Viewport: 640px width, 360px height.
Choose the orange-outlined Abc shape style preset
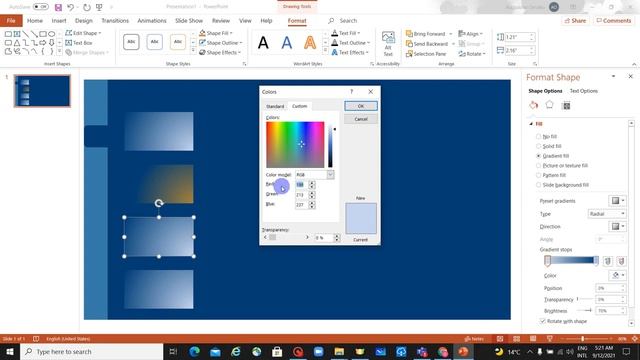[178, 42]
